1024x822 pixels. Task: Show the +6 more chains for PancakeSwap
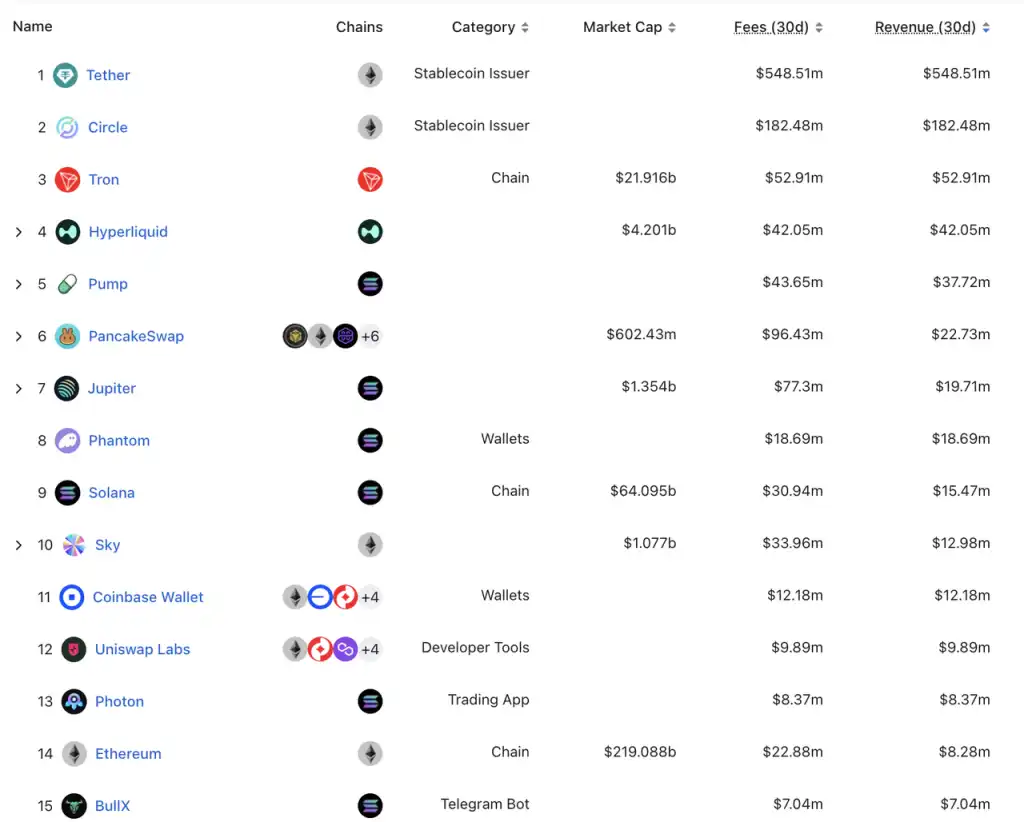(x=370, y=337)
